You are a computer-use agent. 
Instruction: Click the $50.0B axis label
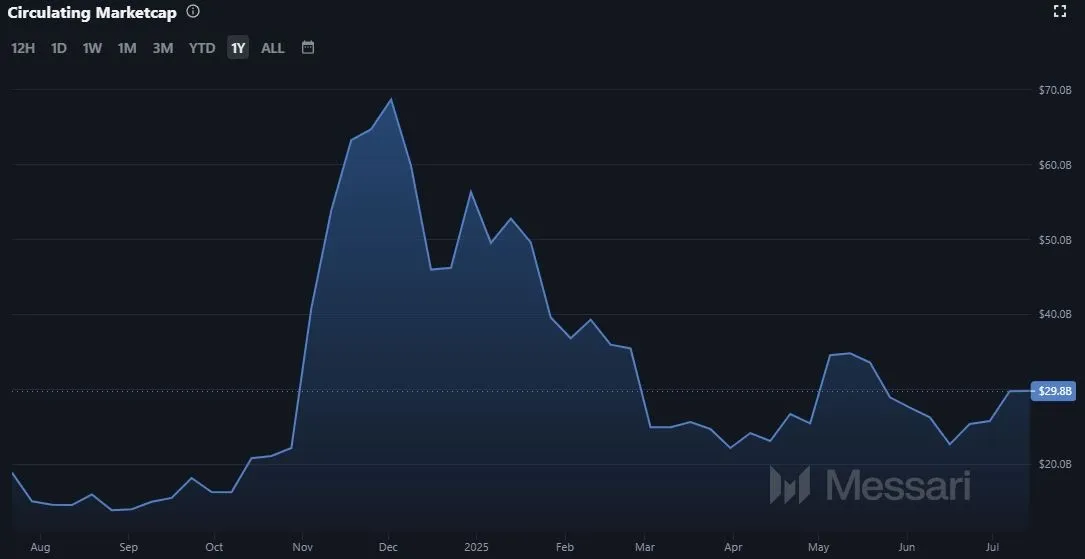tap(1055, 240)
